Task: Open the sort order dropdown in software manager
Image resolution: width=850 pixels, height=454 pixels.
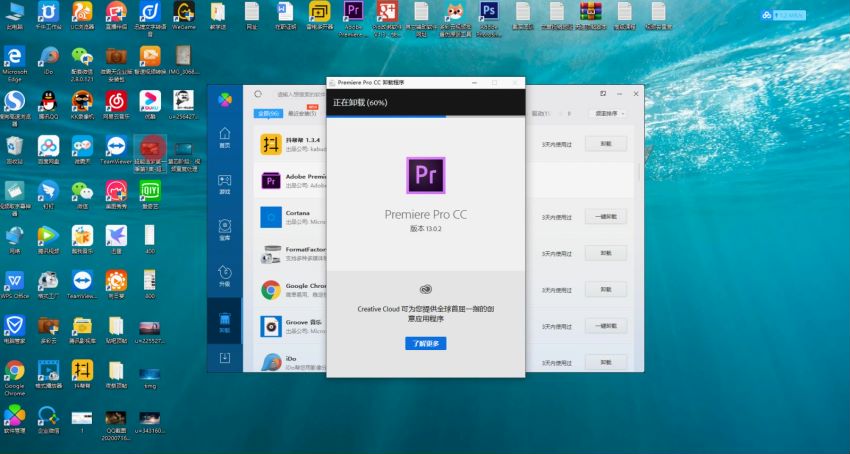Action: click(610, 113)
